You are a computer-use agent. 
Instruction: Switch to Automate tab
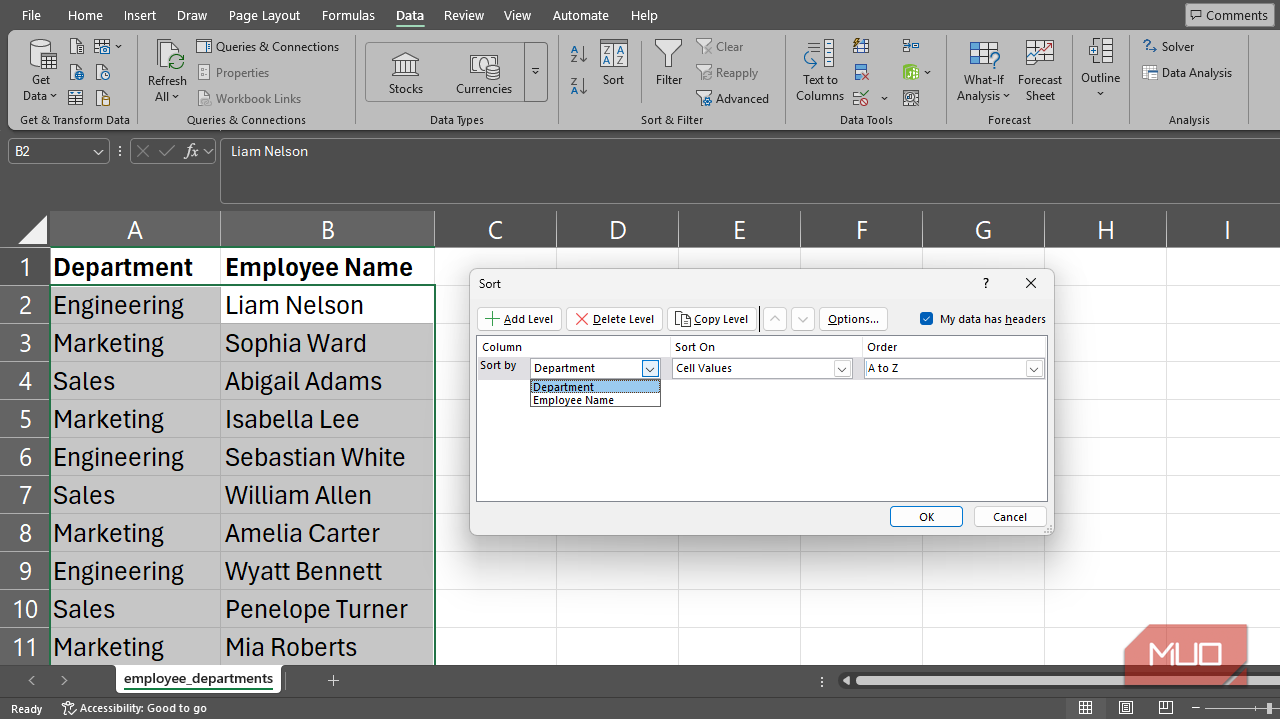580,15
